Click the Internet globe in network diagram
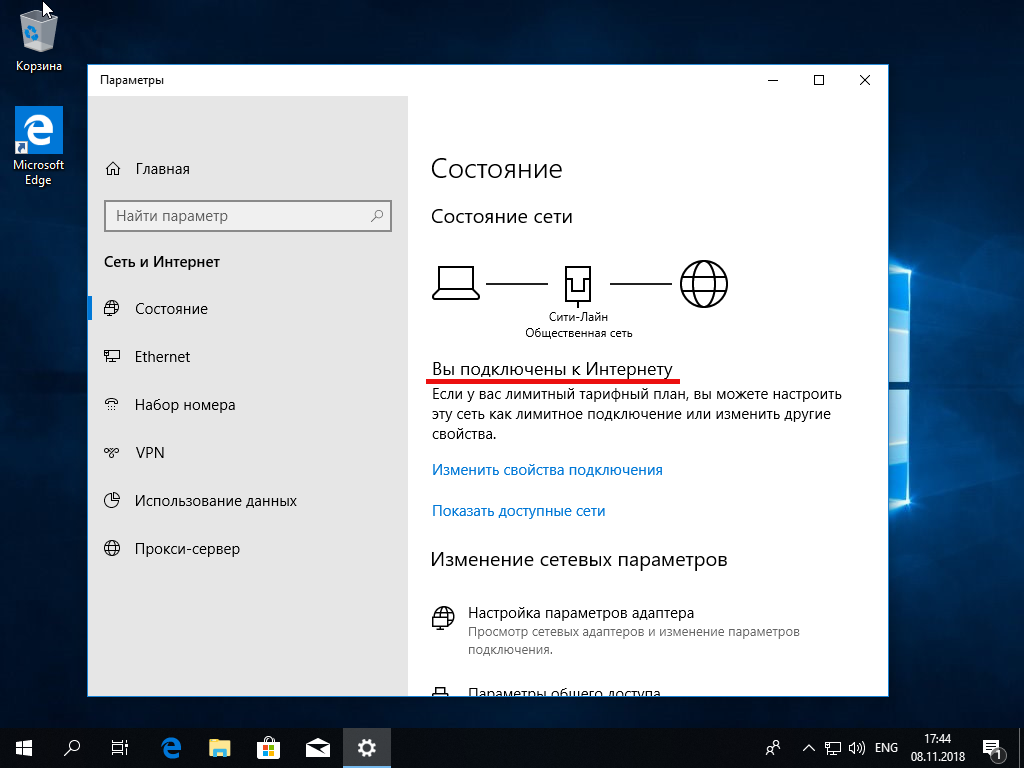 click(703, 283)
